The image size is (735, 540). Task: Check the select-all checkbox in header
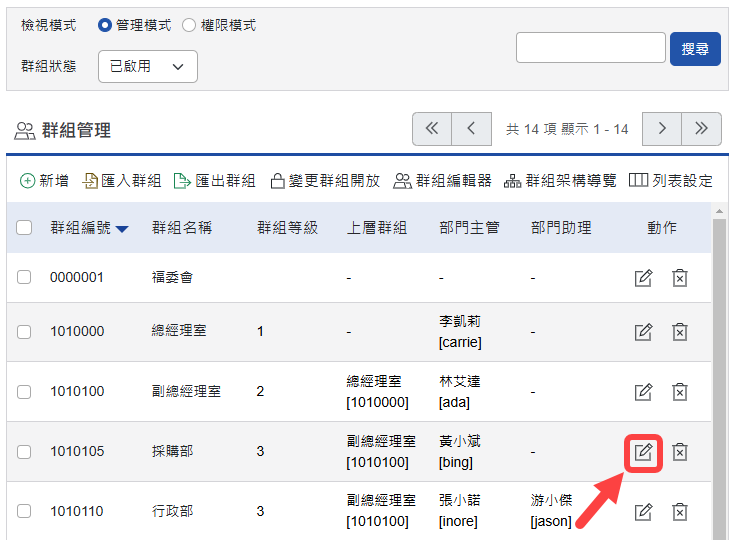click(x=24, y=227)
